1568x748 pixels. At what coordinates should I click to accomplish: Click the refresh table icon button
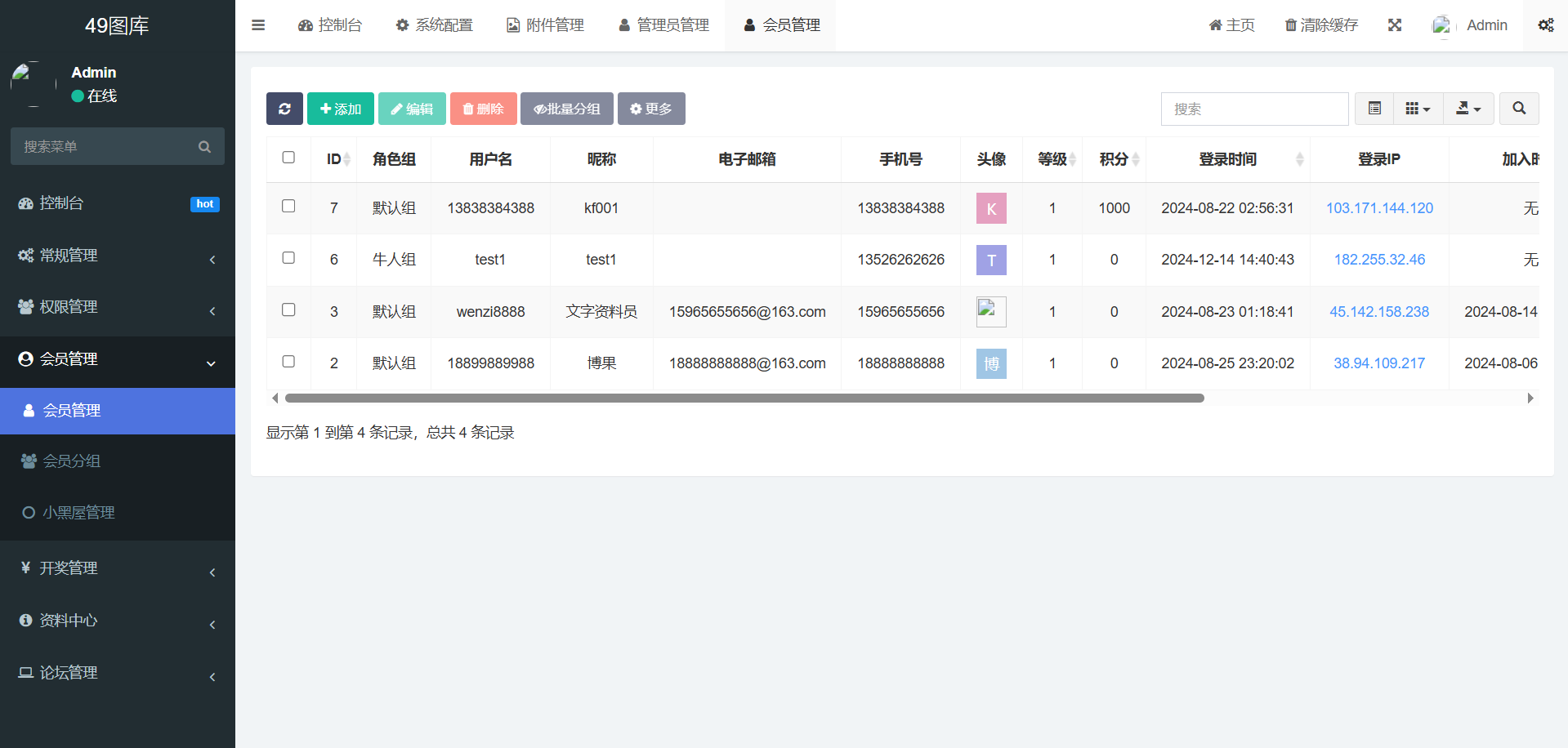(x=284, y=109)
